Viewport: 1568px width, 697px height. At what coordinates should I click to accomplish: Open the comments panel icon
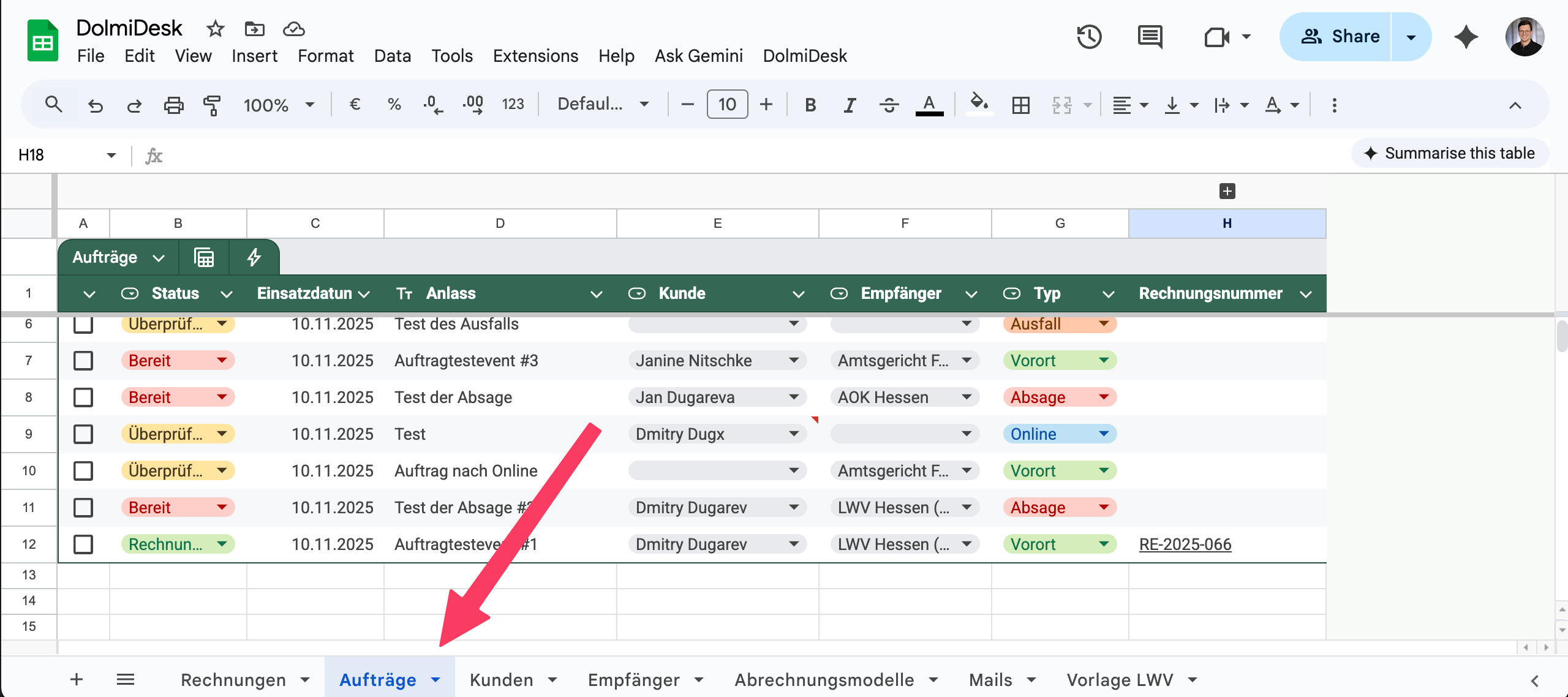pos(1150,37)
